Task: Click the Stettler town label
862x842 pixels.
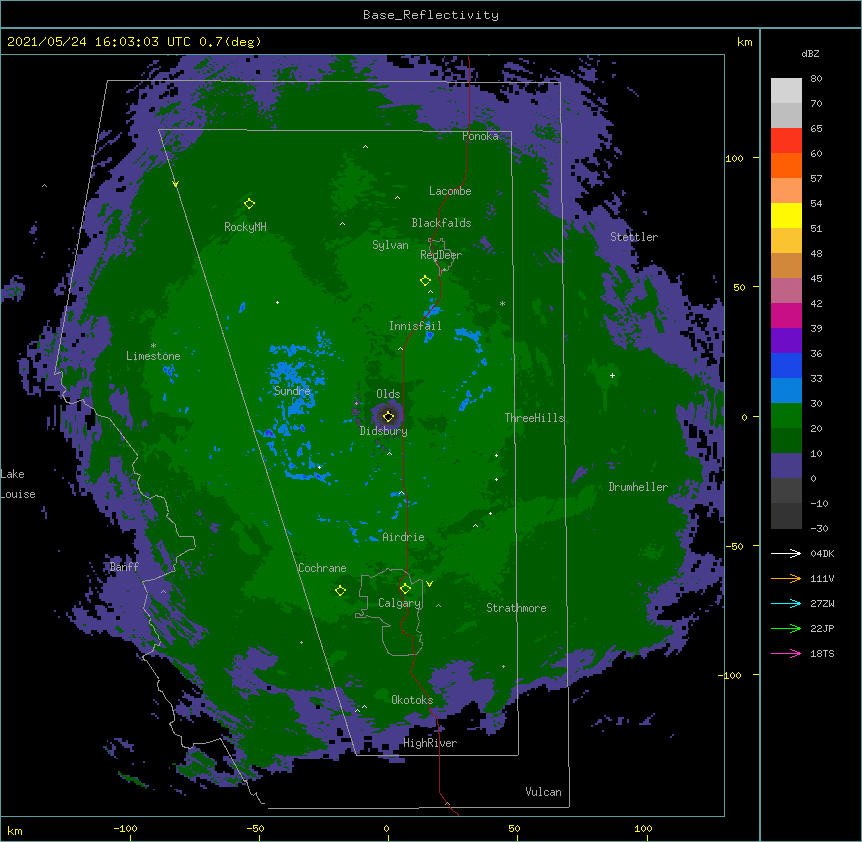Action: 634,237
